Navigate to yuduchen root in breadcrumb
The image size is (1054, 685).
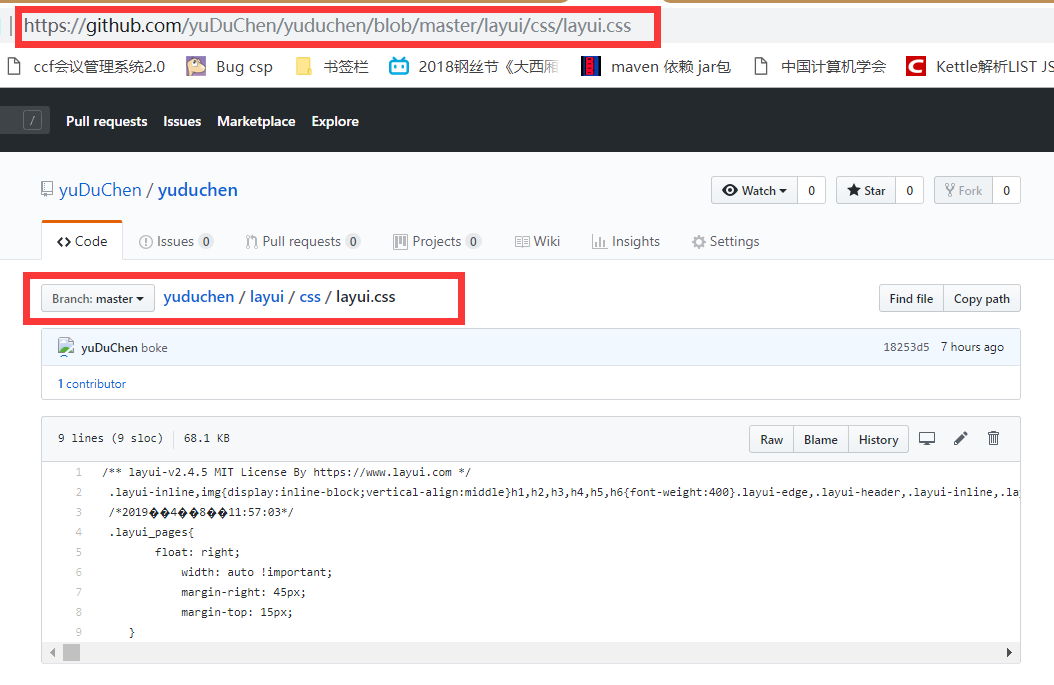(x=199, y=296)
